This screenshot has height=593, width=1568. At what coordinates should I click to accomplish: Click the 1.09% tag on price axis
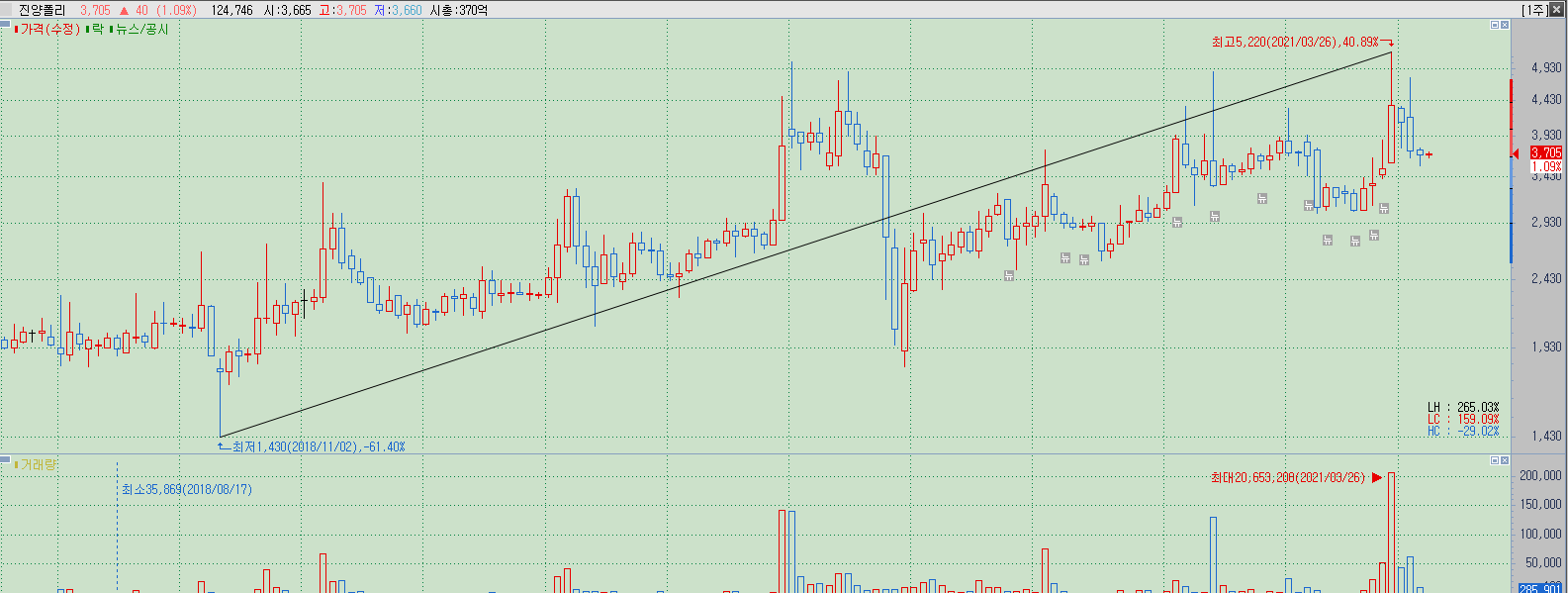tap(1546, 166)
